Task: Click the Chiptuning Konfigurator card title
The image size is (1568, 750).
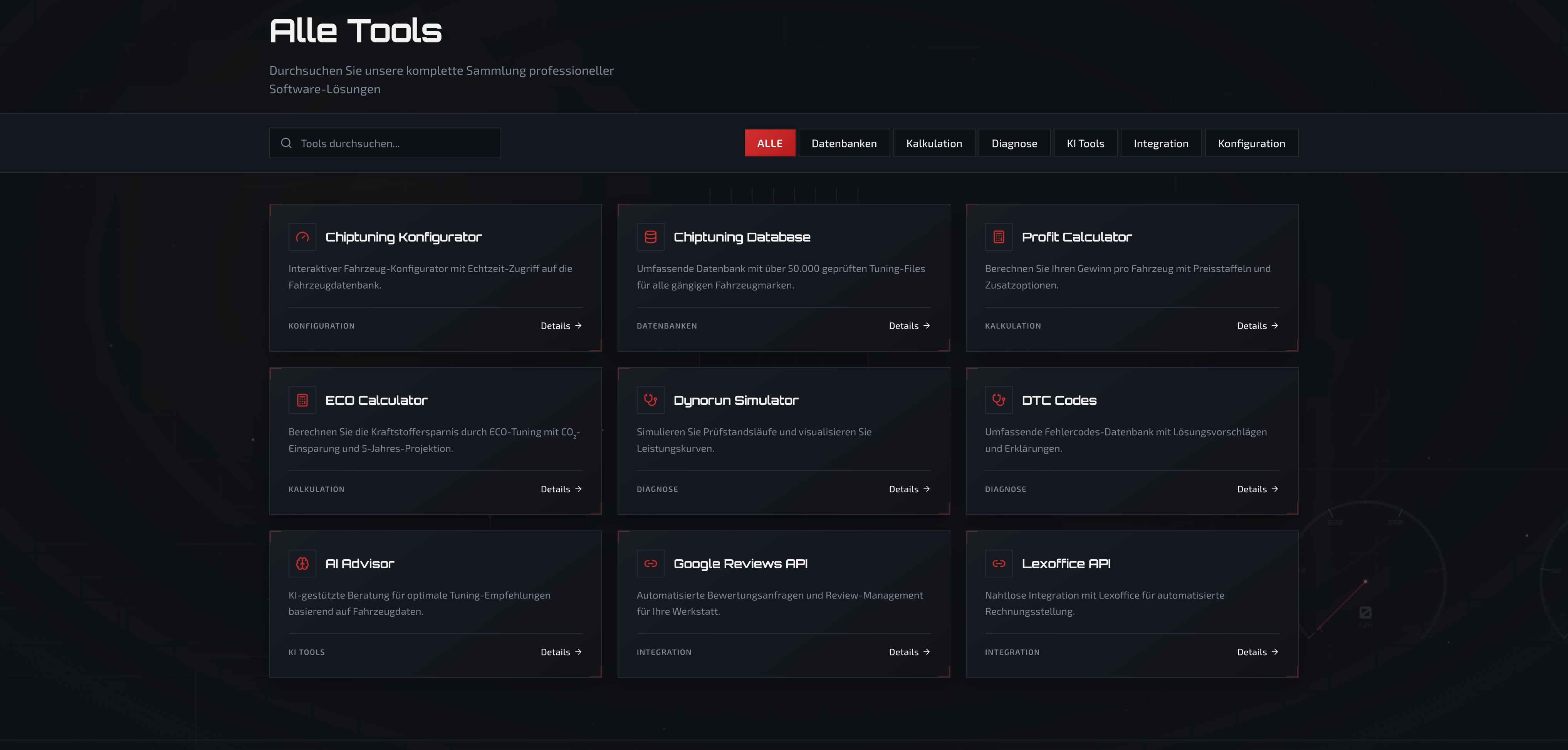Action: (x=404, y=237)
